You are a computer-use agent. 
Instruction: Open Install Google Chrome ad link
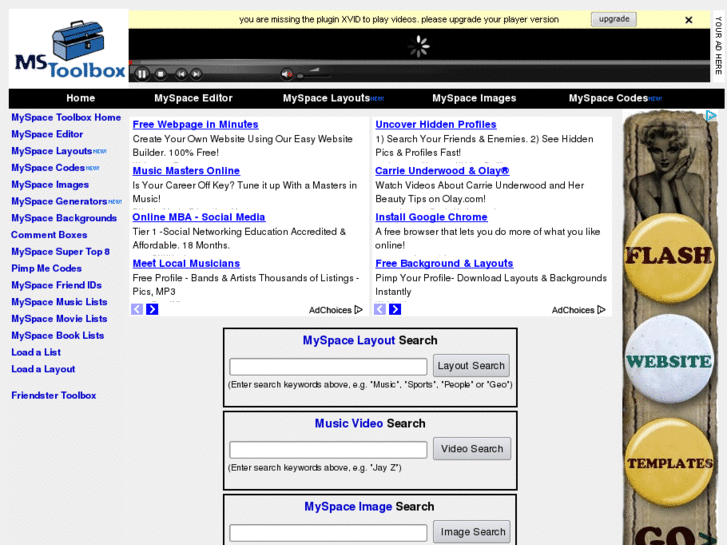click(x=431, y=217)
